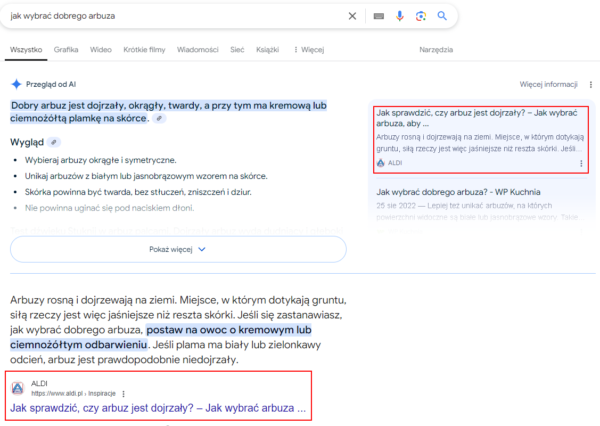Open the on-screen keyboard icon
The height and width of the screenshot is (426, 600).
378,16
